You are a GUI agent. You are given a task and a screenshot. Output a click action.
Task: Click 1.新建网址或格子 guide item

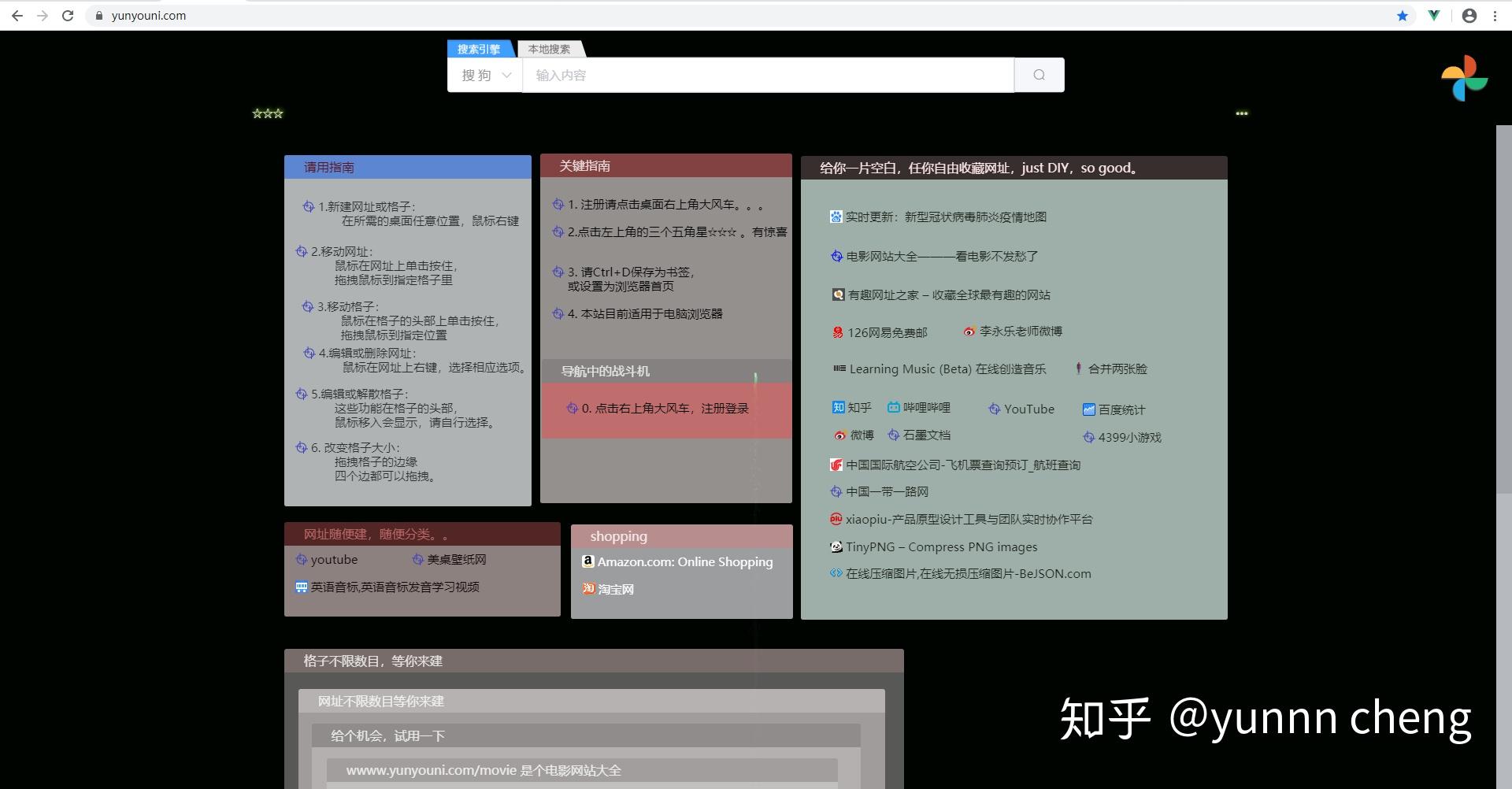tap(410, 213)
